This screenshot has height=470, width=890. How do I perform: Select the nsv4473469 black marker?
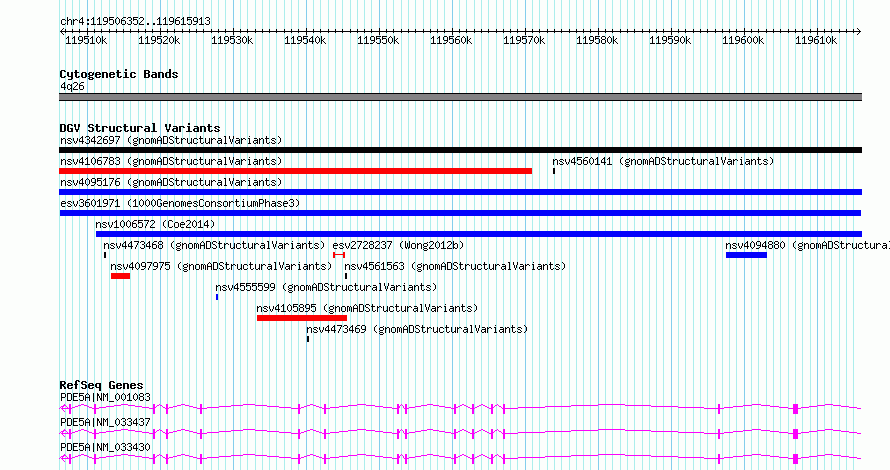pyautogui.click(x=308, y=339)
